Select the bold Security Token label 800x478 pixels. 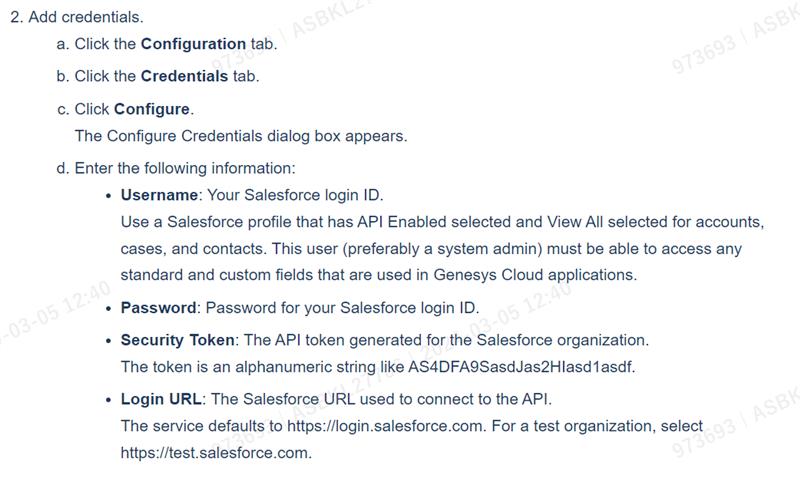(177, 340)
